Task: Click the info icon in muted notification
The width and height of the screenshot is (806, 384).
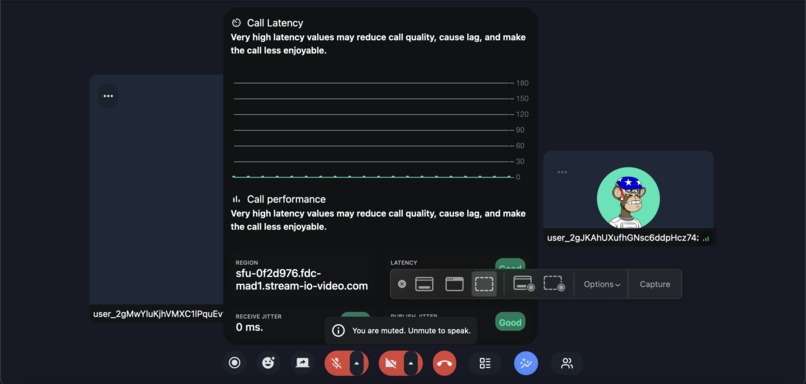Action: click(338, 331)
